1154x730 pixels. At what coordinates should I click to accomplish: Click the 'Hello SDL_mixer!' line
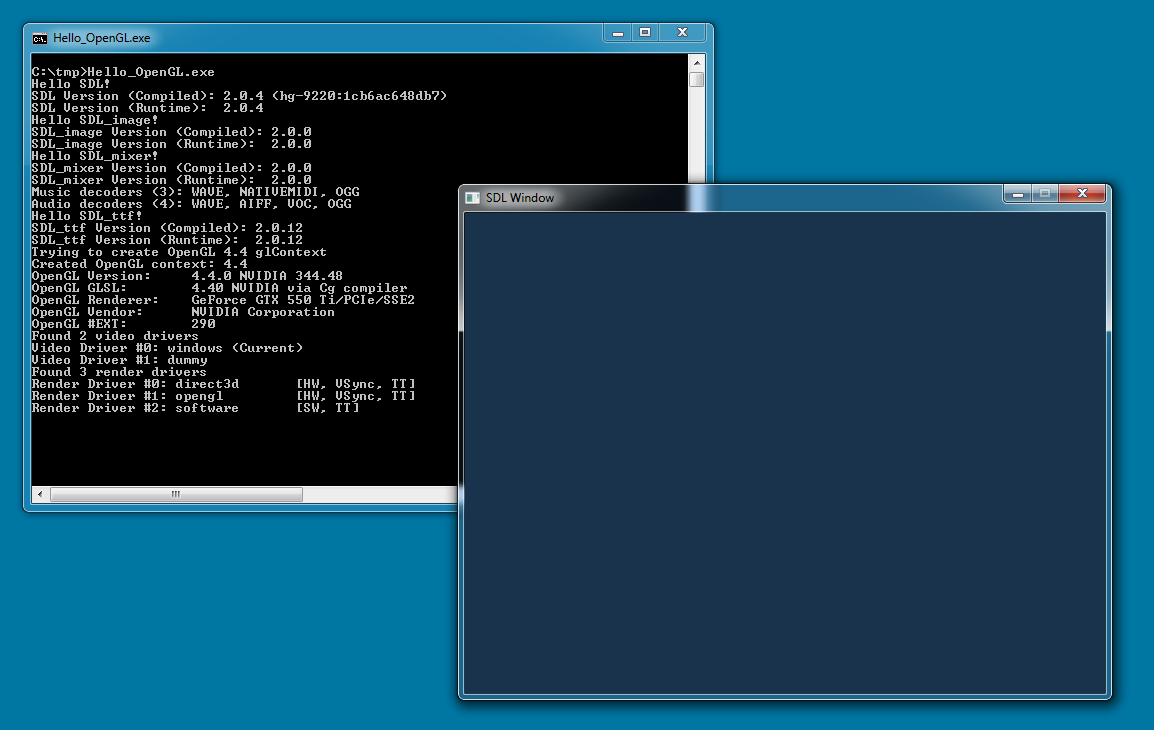click(x=95, y=156)
